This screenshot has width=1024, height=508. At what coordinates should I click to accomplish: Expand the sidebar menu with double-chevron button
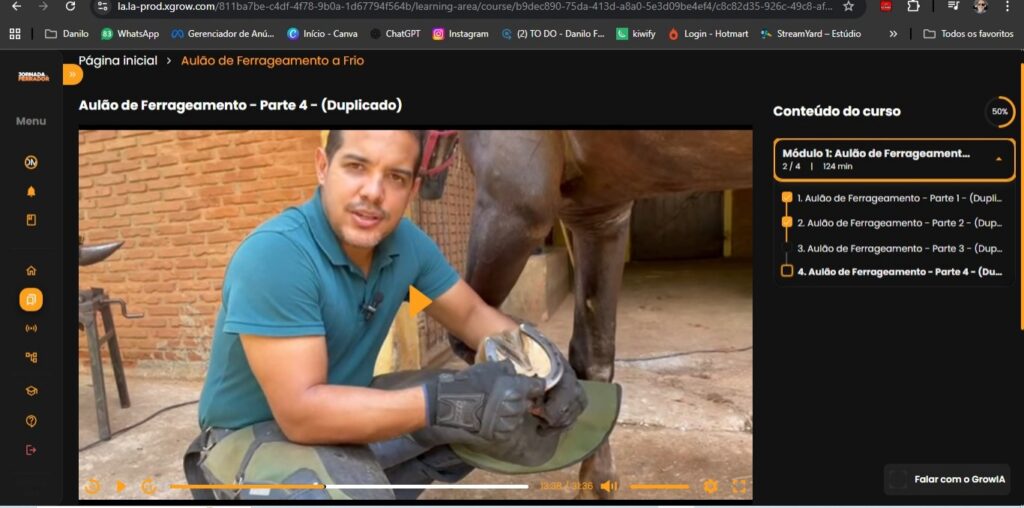(x=72, y=75)
